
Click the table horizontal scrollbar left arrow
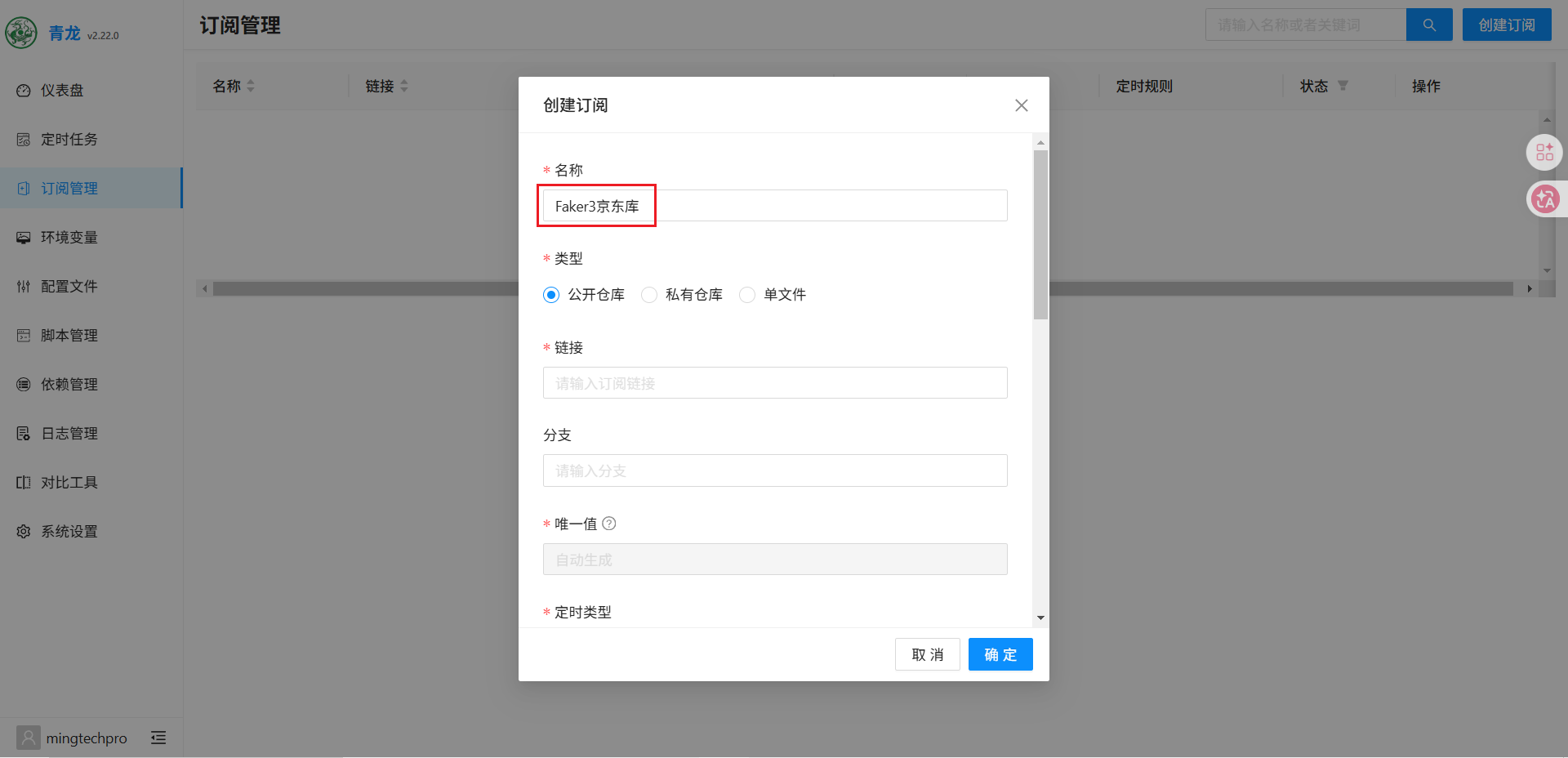tap(204, 289)
